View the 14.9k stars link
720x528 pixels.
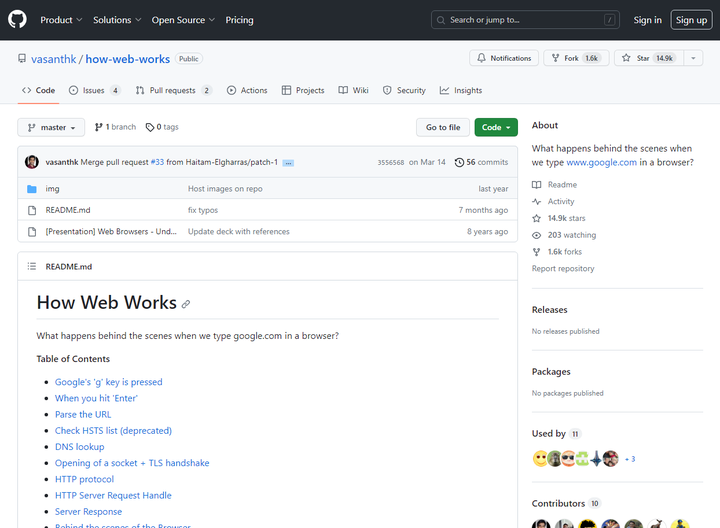559,218
